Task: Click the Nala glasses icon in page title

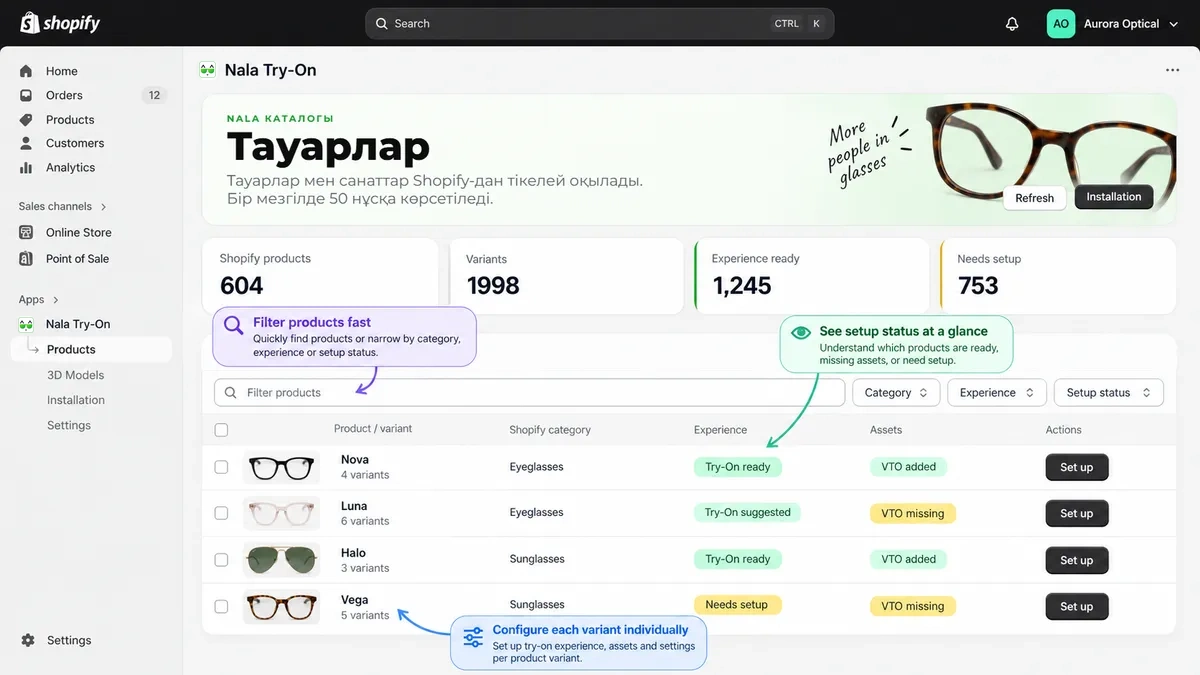Action: coord(208,70)
